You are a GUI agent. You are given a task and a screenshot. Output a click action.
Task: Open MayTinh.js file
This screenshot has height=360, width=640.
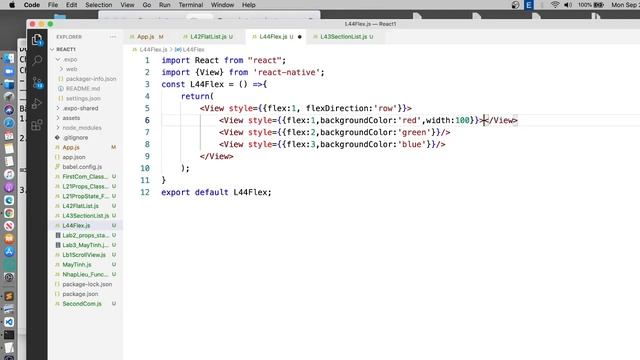click(x=77, y=265)
